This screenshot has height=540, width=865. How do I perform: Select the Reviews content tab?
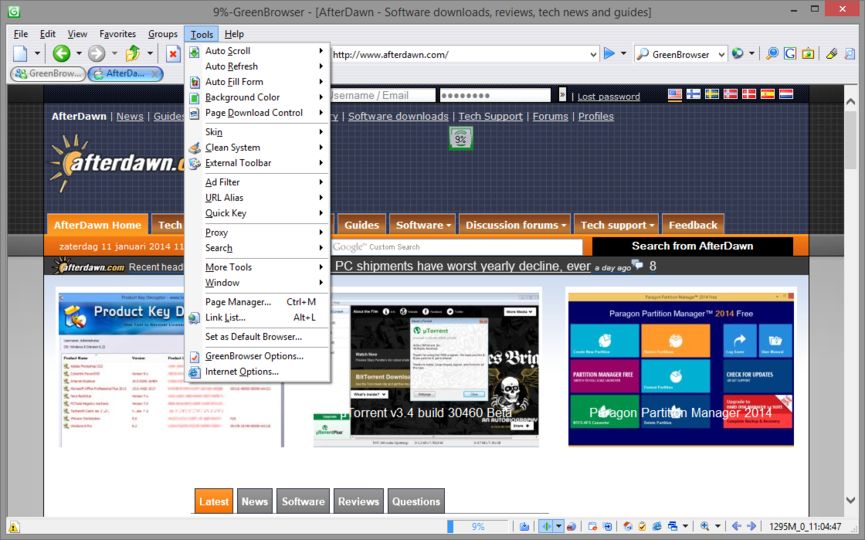click(359, 501)
